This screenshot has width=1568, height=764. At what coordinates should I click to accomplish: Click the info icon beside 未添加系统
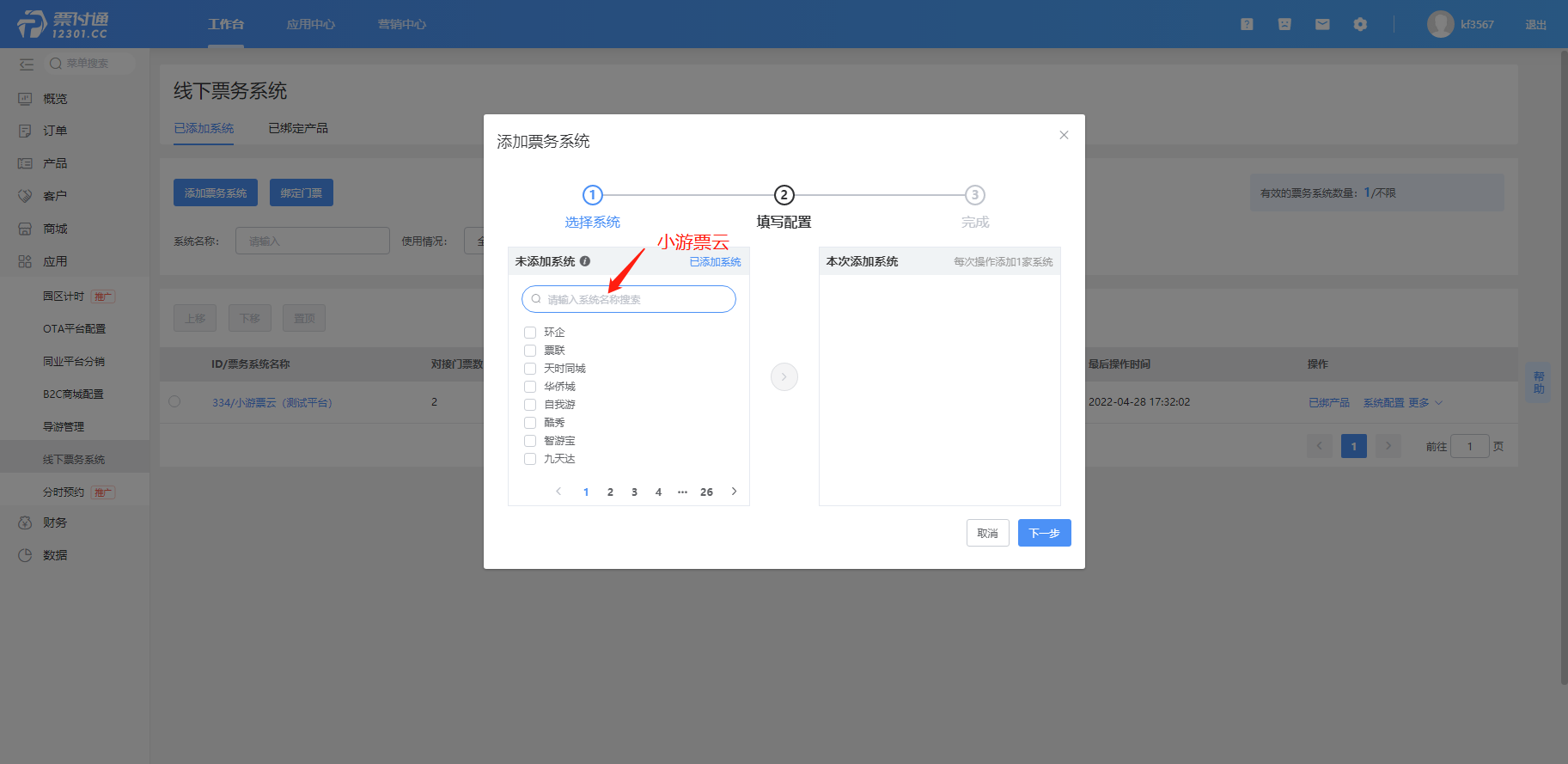pos(585,261)
